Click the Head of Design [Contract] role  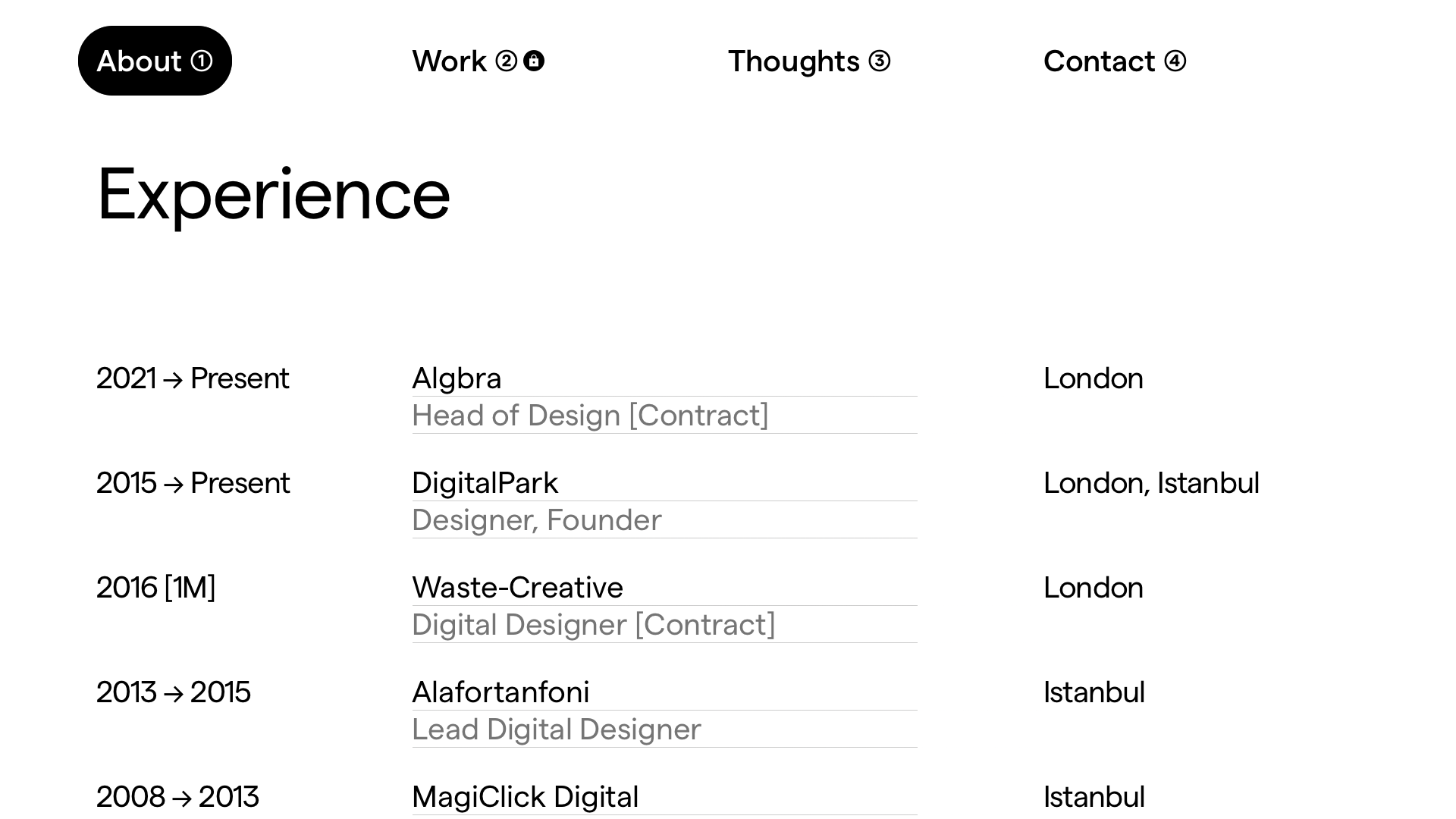point(590,415)
